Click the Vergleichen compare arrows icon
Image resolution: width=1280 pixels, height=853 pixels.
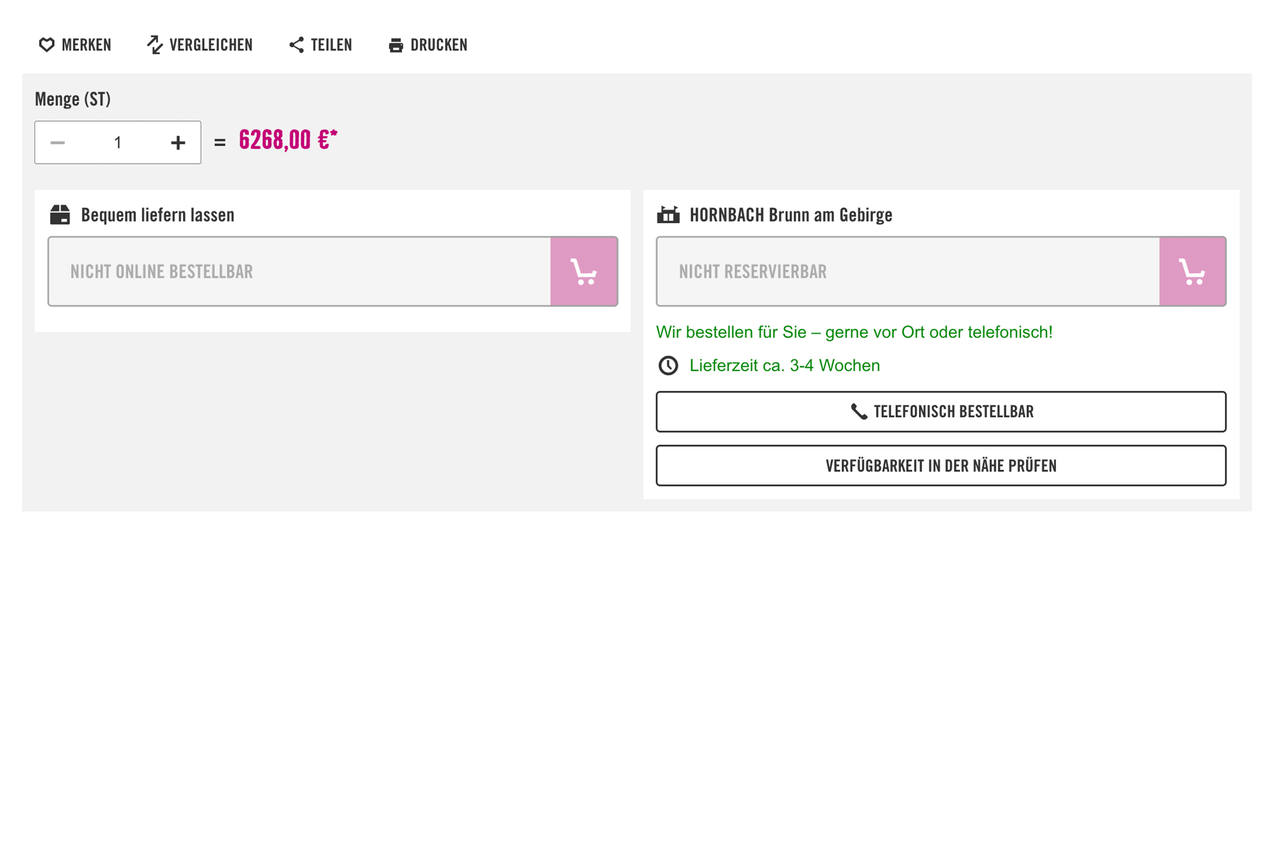(155, 45)
